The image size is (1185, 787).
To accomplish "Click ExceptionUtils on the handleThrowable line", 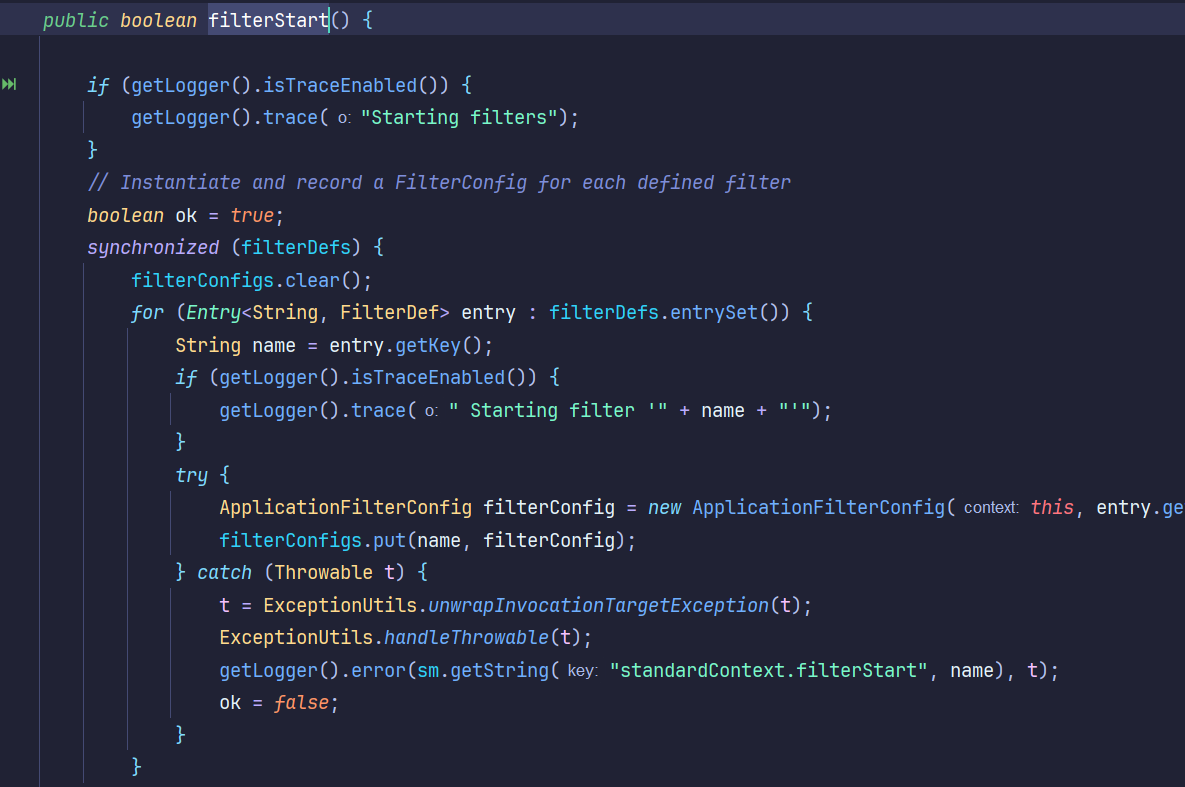I will [x=296, y=637].
